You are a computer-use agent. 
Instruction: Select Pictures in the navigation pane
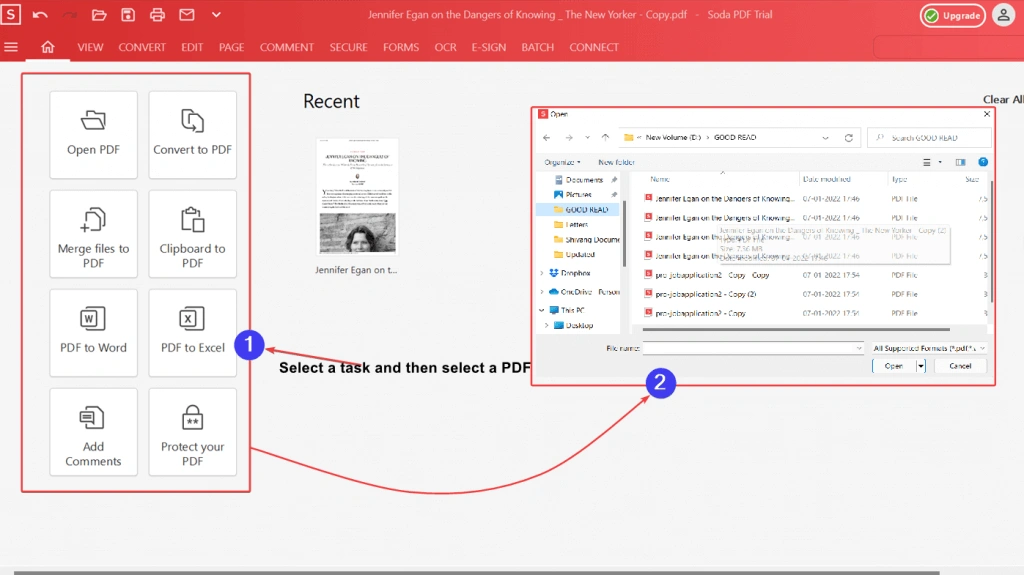coord(579,195)
